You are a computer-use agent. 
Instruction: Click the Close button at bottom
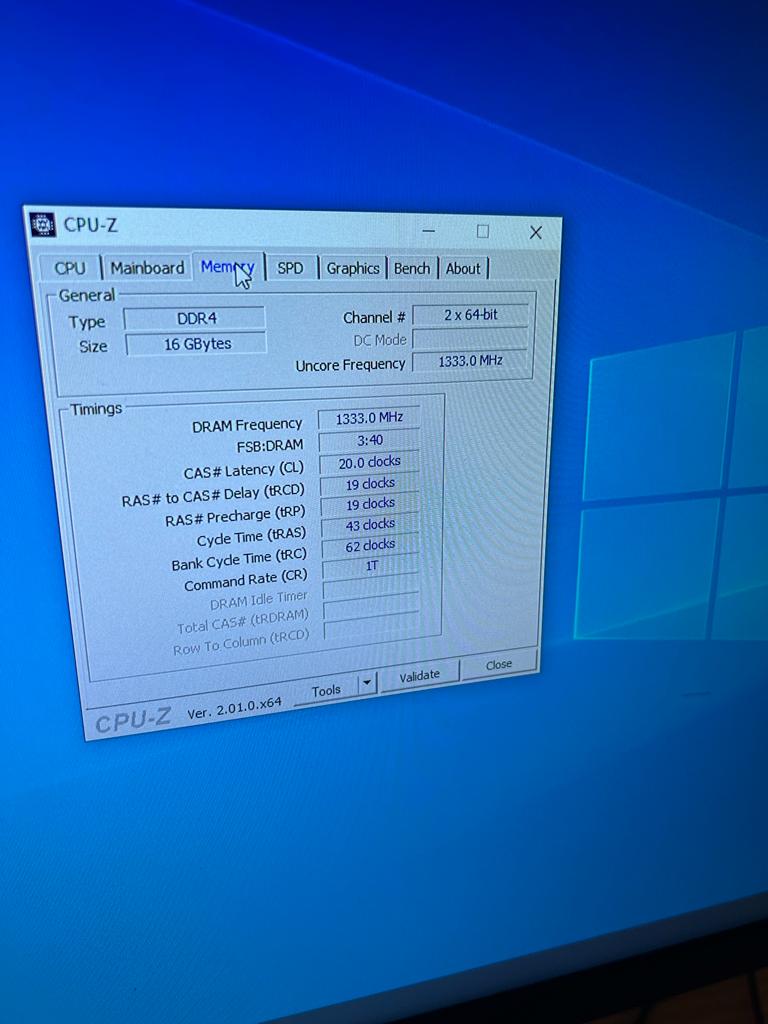point(499,665)
